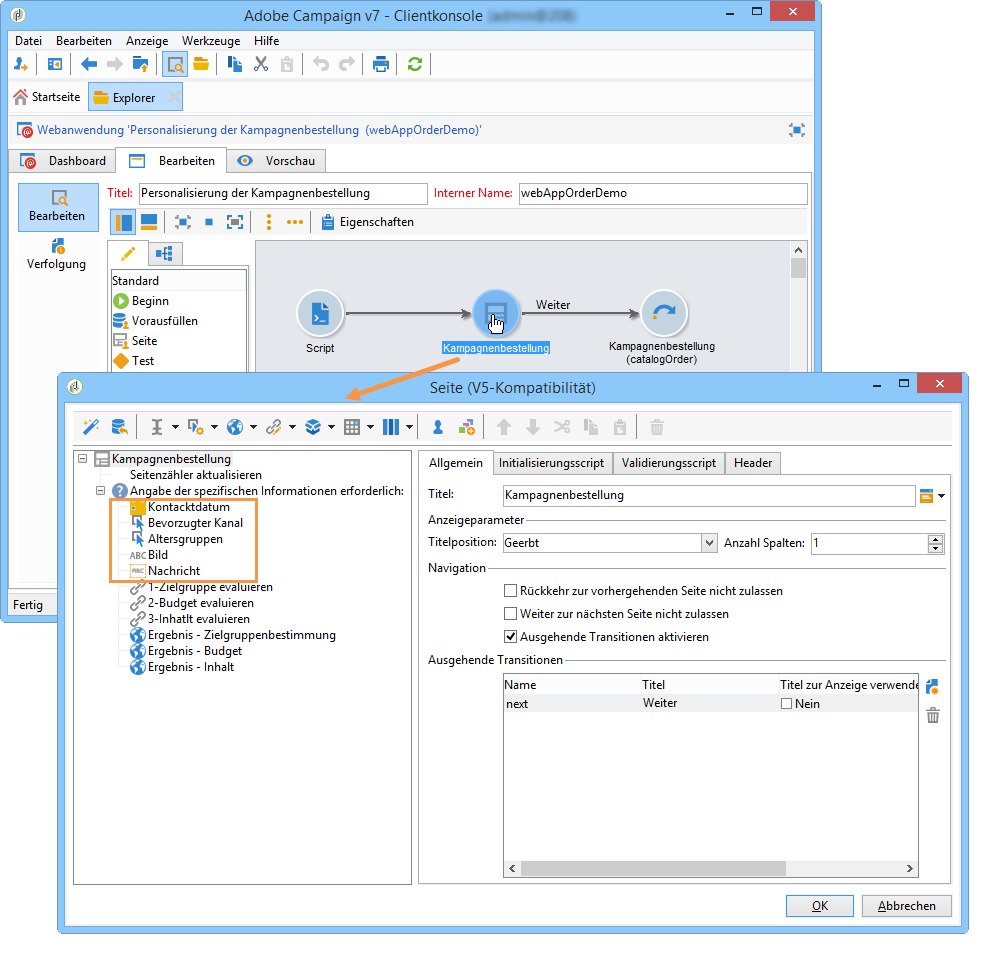Click the trash icon in Seite toolbar
The image size is (1002, 971).
[x=656, y=427]
